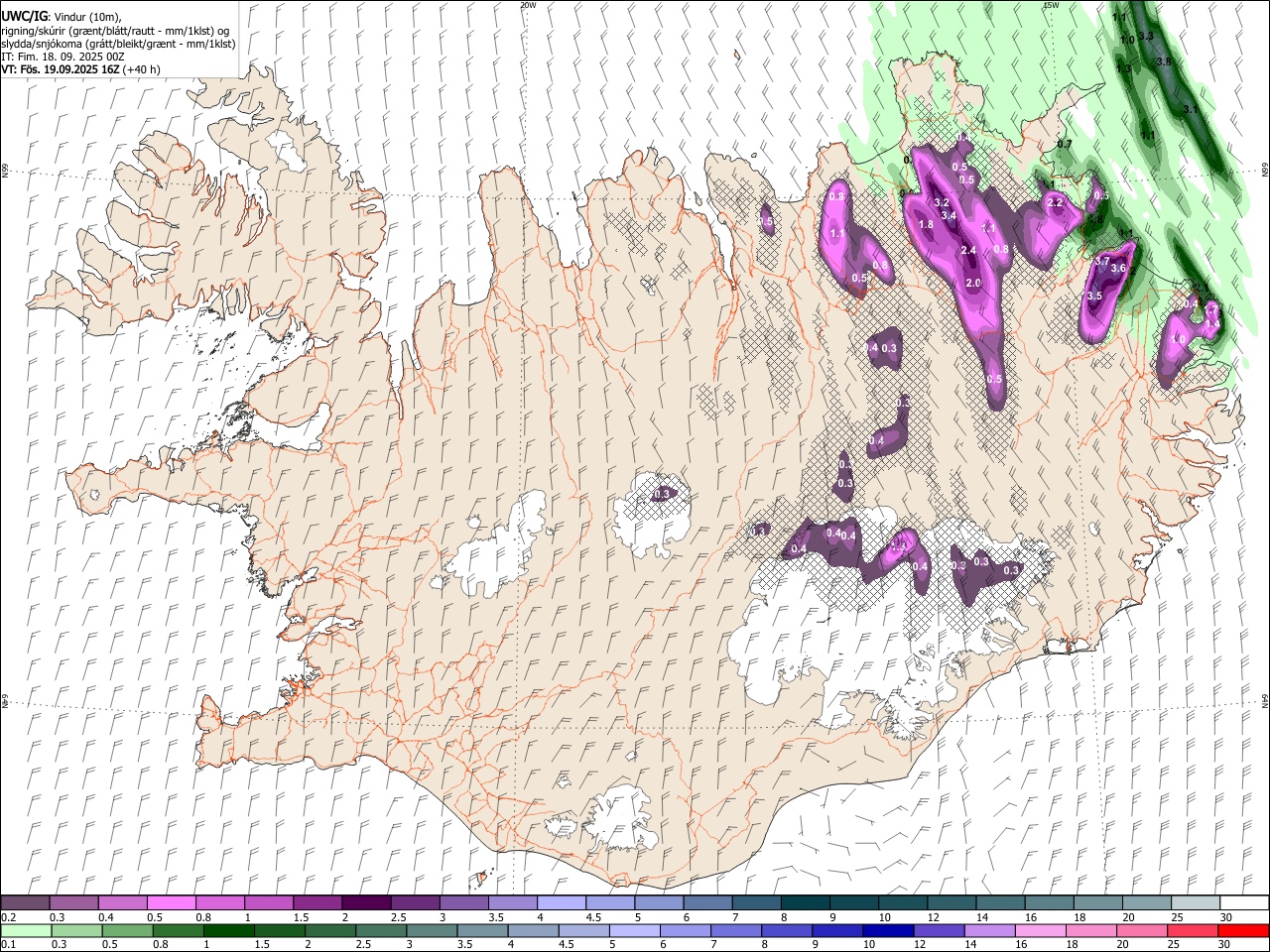Click the lavender lower legend swatch at 14
Screen dimensions: 1270x952
coord(988,931)
